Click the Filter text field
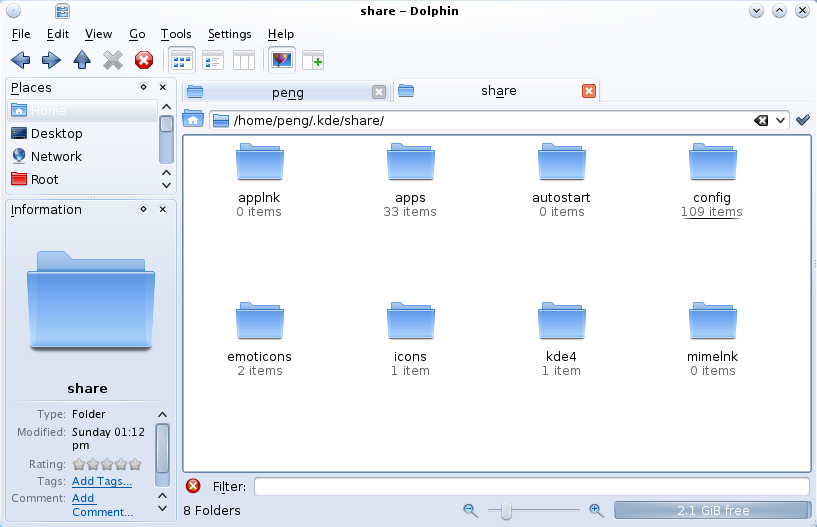Screen dimensions: 817x527 click(531, 486)
